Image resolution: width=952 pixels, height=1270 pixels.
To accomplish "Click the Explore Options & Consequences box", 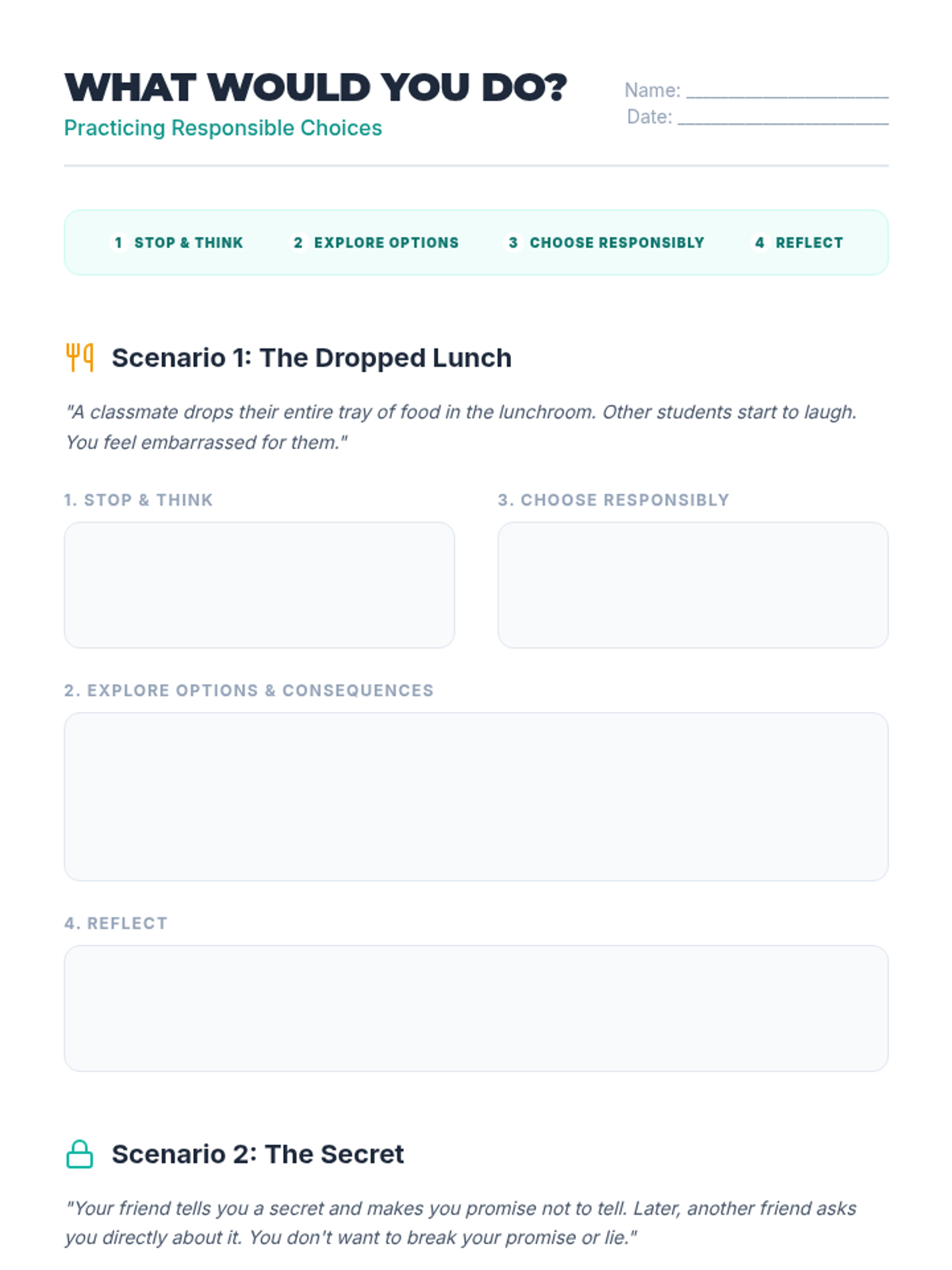I will tap(476, 797).
